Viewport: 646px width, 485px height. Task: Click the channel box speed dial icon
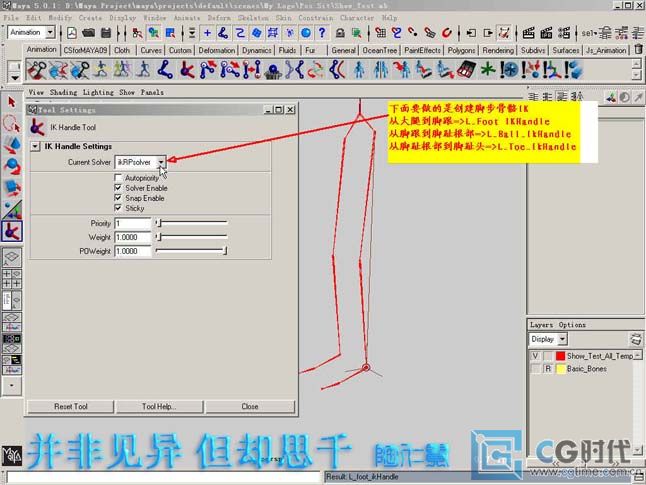[625, 97]
